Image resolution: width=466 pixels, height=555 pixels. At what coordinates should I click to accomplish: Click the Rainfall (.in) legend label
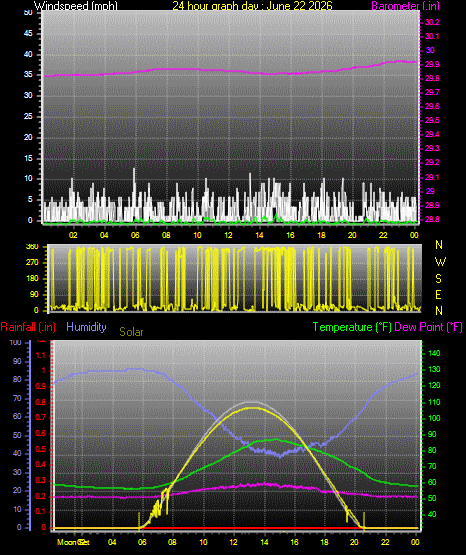point(28,327)
